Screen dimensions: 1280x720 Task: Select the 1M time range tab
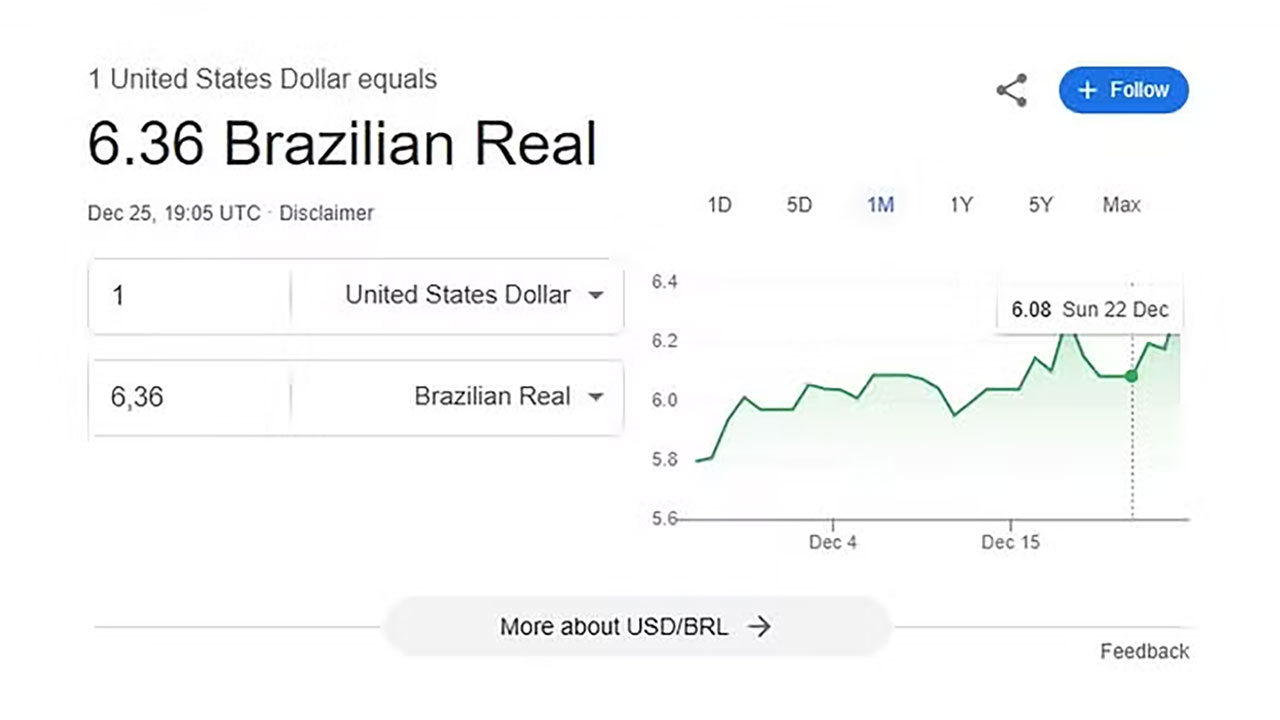[x=880, y=205]
